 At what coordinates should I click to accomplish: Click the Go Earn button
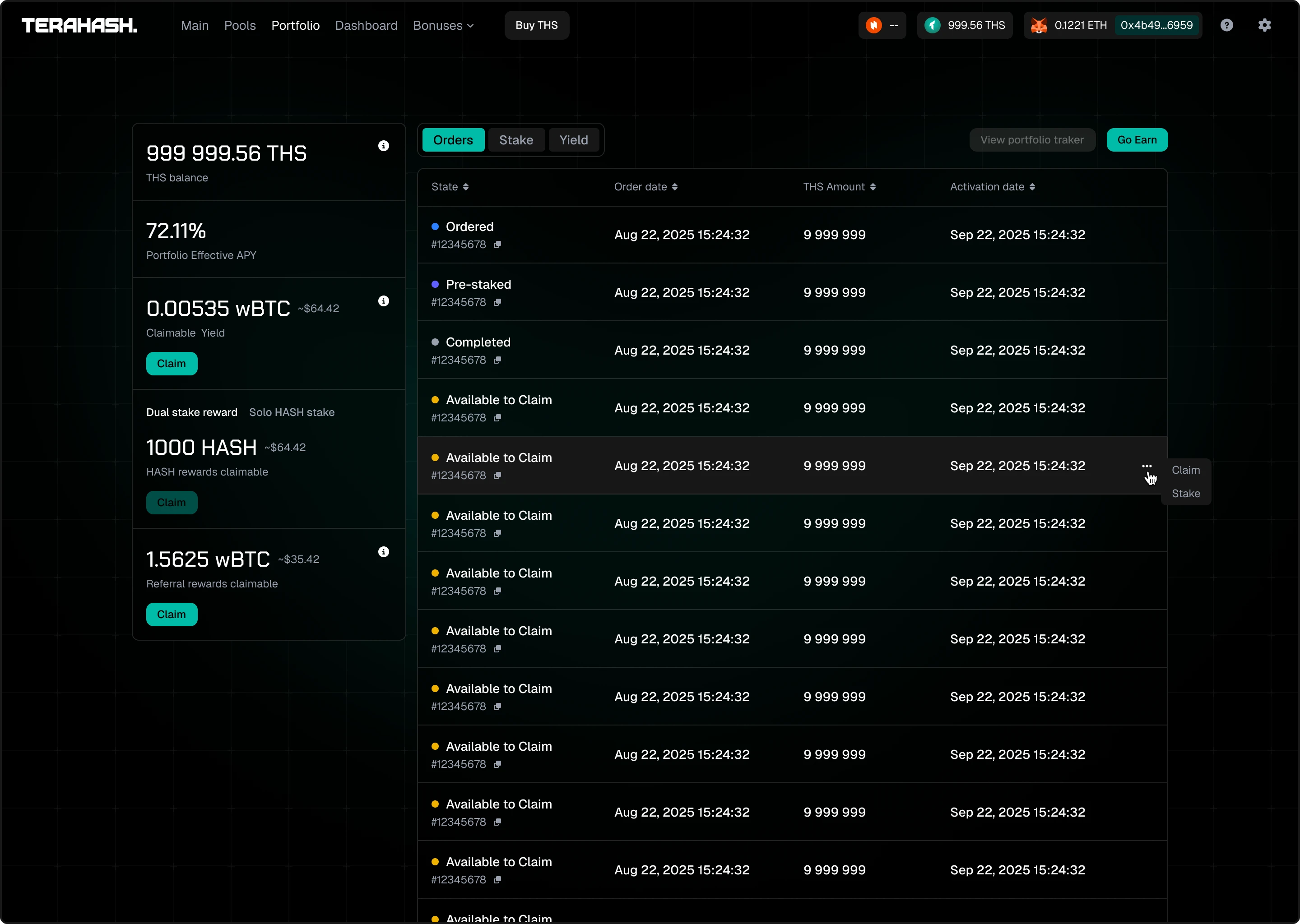click(x=1137, y=140)
